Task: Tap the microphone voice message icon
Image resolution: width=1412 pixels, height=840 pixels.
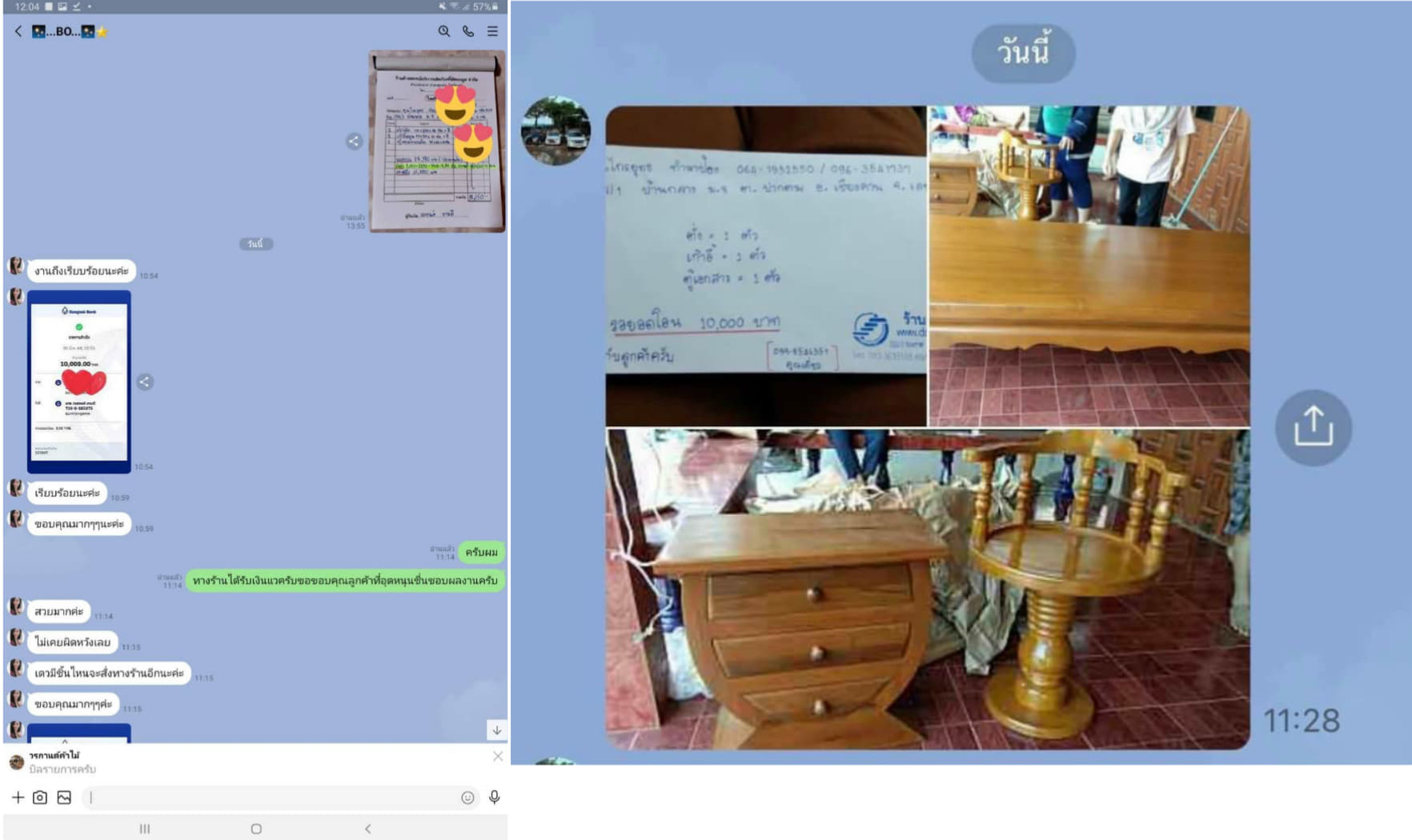Action: [x=495, y=797]
